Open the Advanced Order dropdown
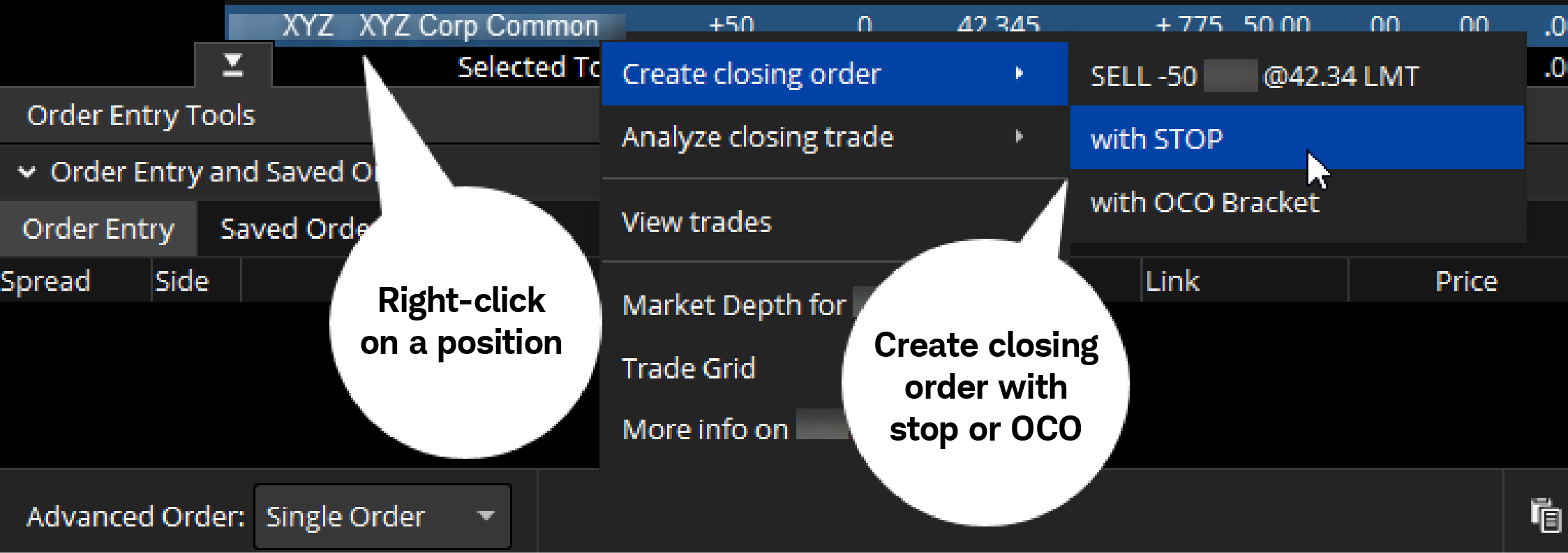The image size is (1568, 553). [x=382, y=517]
